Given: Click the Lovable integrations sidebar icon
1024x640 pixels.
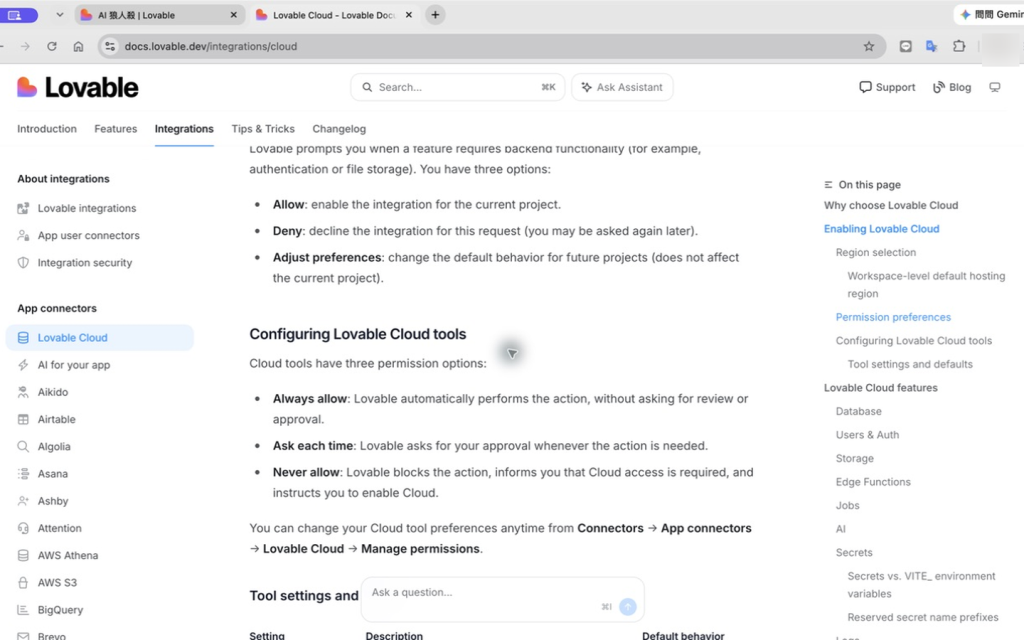Looking at the screenshot, I should 23,208.
